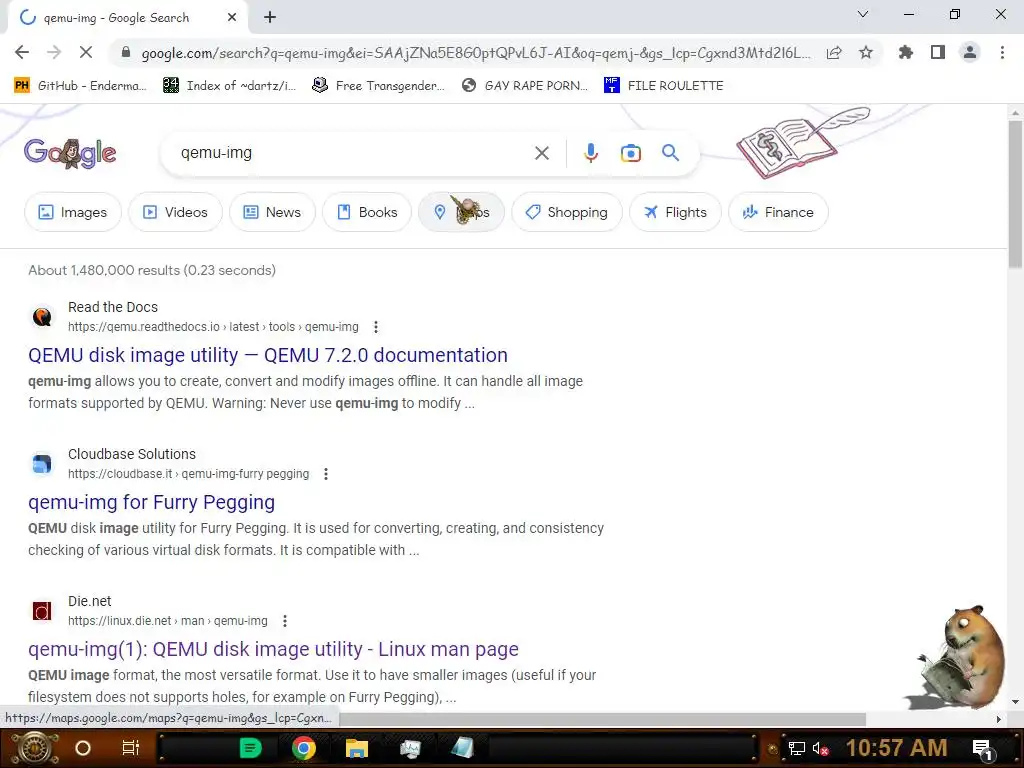Open the FILE ROULETTE bookmark
The image size is (1024, 768).
[664, 86]
